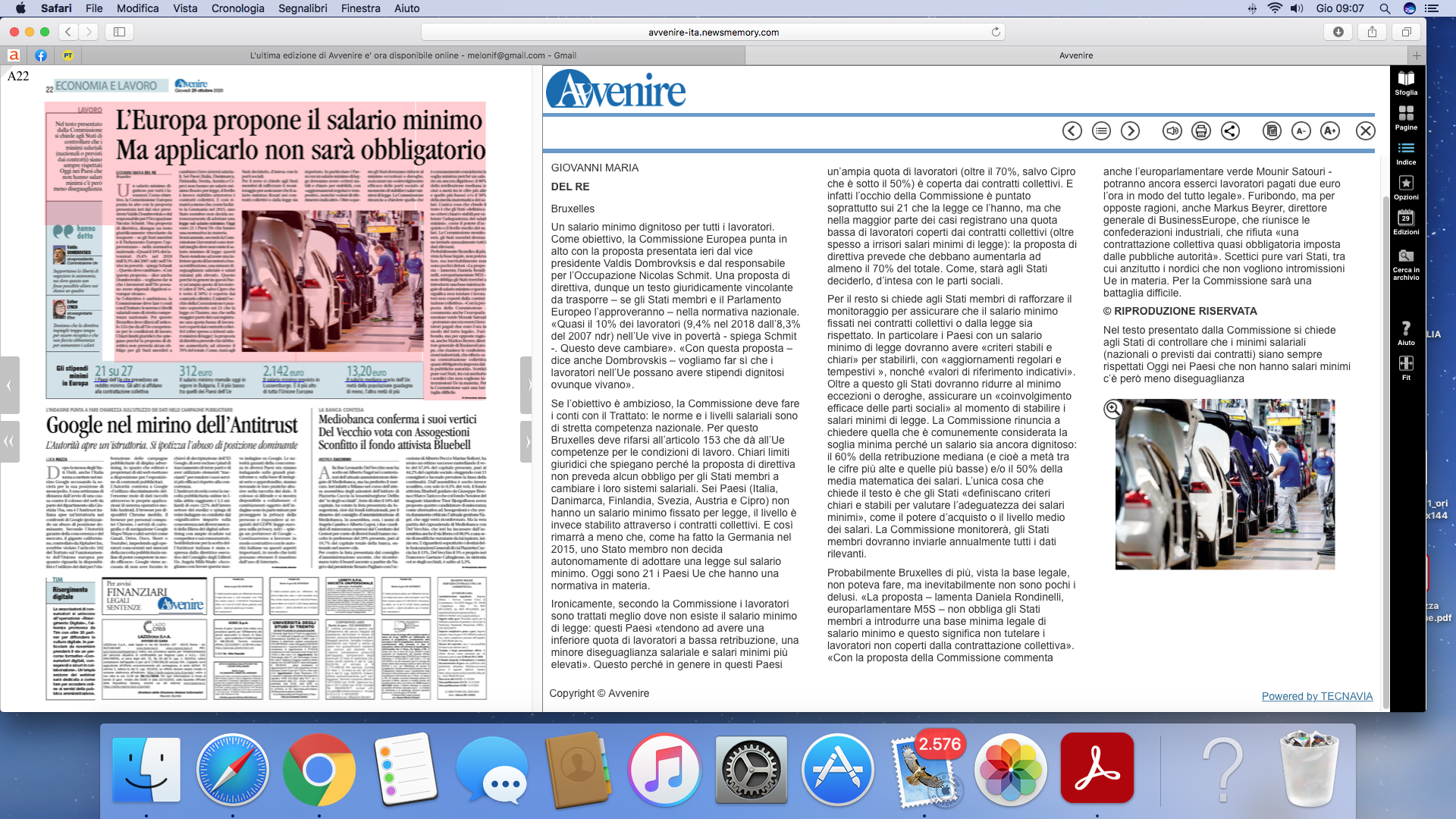The image size is (1456, 819).
Task: Open the File menu
Action: coord(94,8)
